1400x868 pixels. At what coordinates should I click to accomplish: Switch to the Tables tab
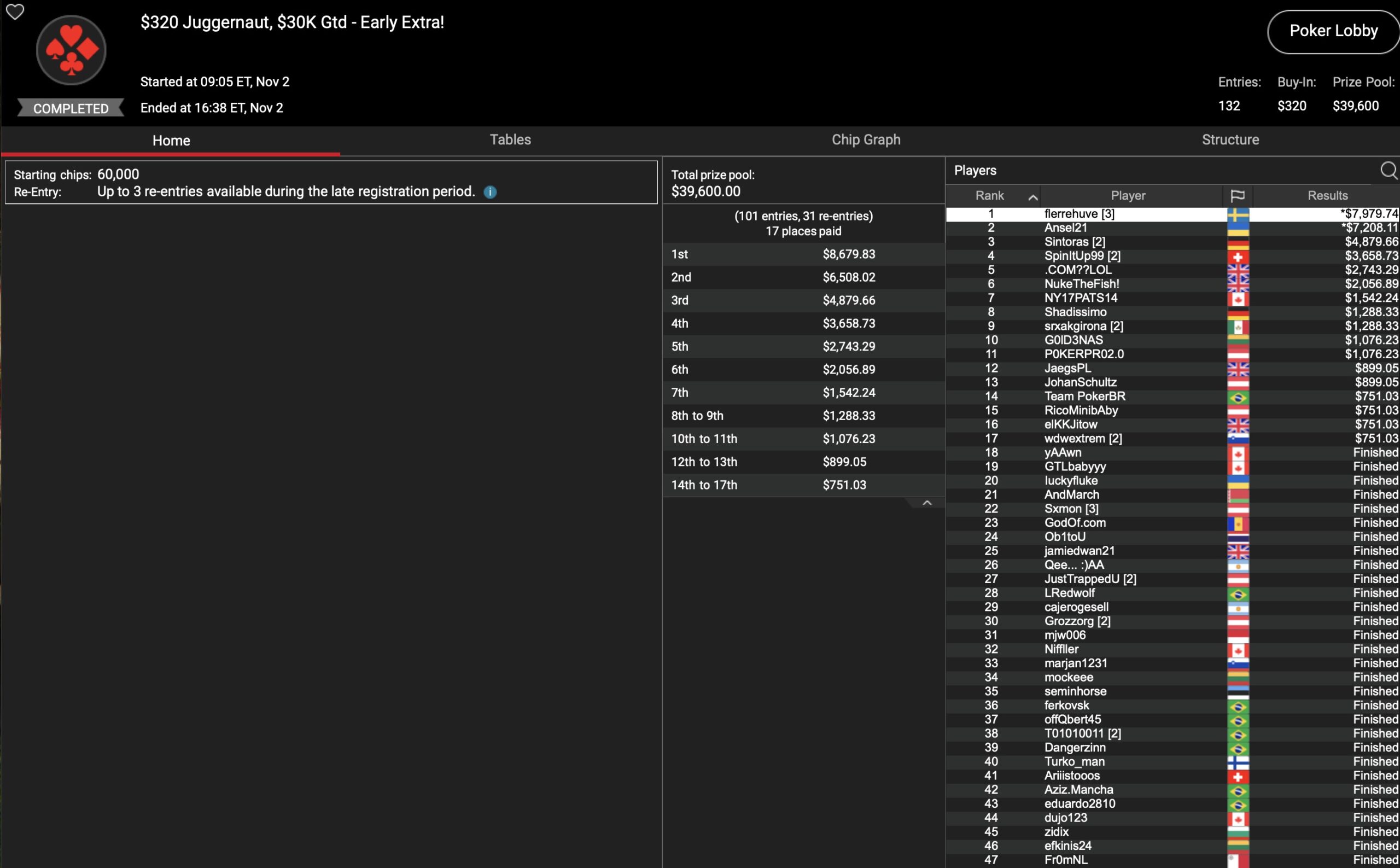(x=510, y=139)
